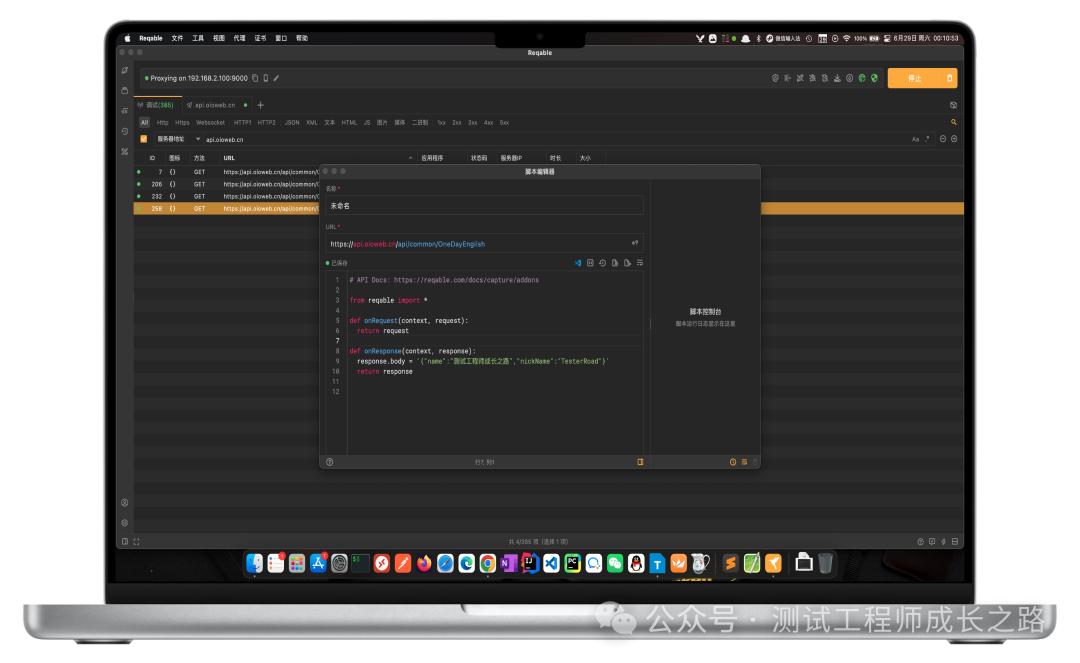Open Chrome in the Dock
1080x663 pixels.
pos(488,563)
